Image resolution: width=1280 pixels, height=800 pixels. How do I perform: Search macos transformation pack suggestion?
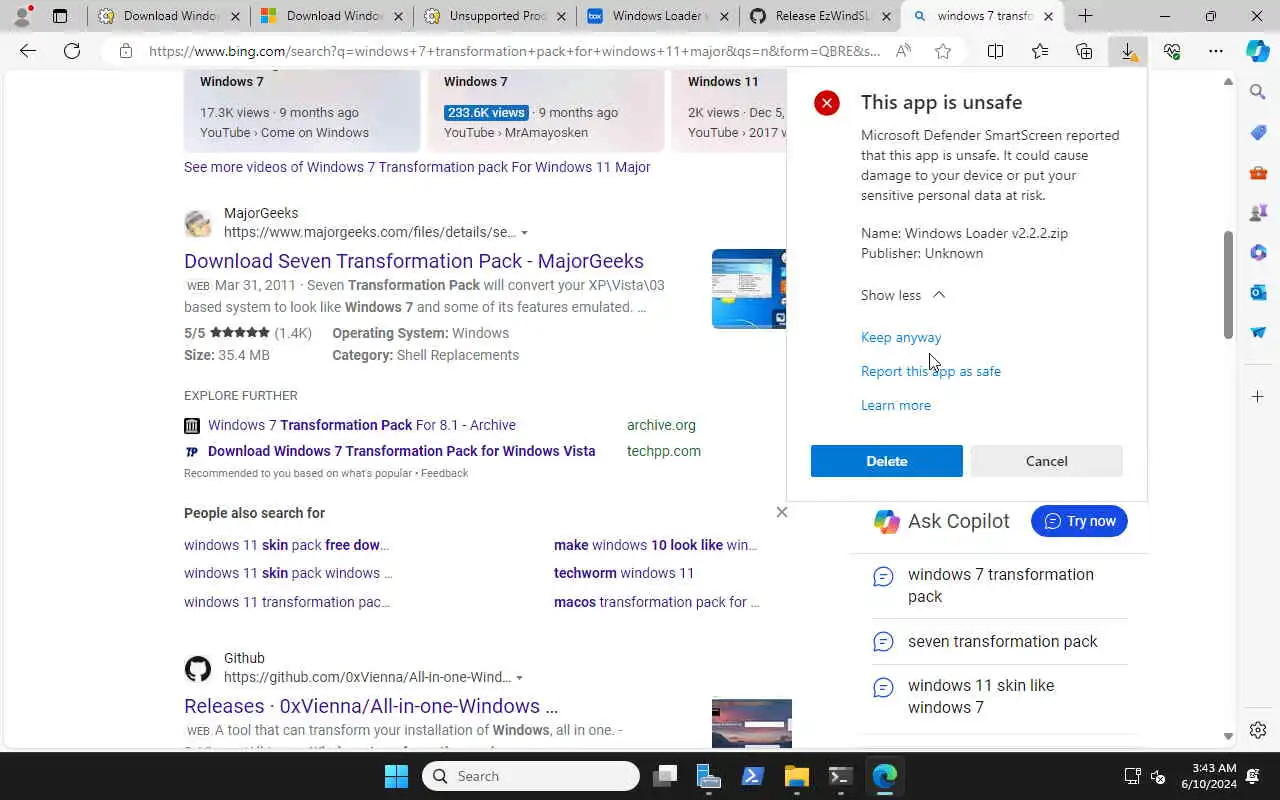click(x=656, y=602)
